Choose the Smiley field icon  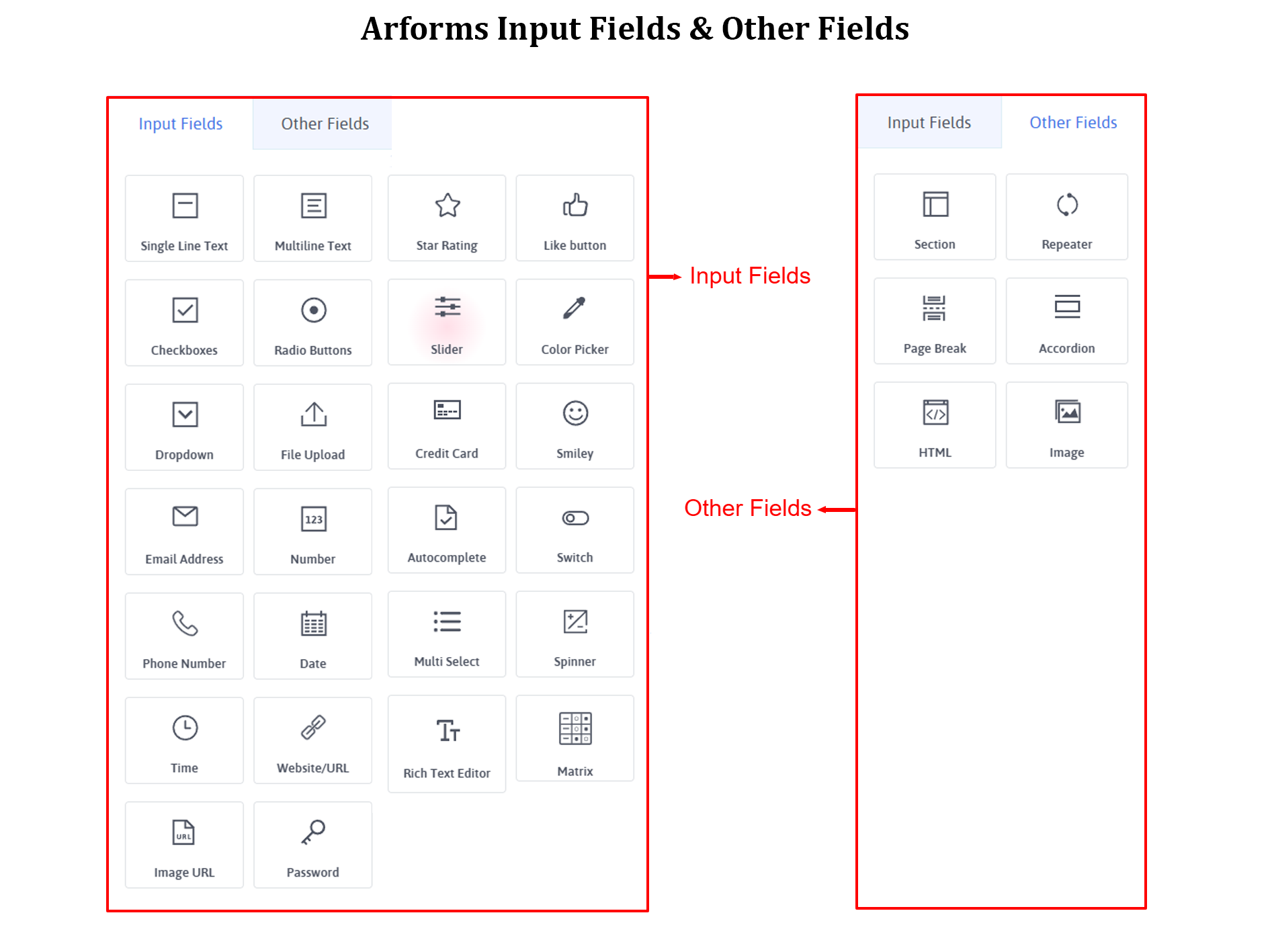(575, 413)
